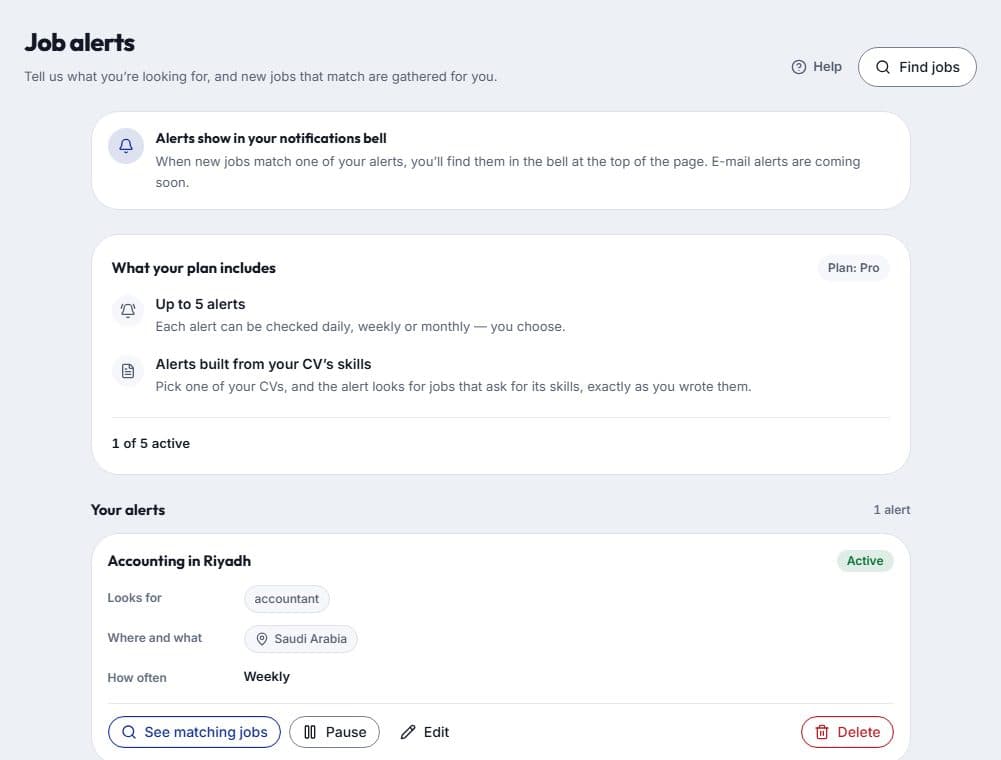Click 'Alerts show in your notifications bell' heading
This screenshot has height=760, width=1001.
[x=271, y=138]
